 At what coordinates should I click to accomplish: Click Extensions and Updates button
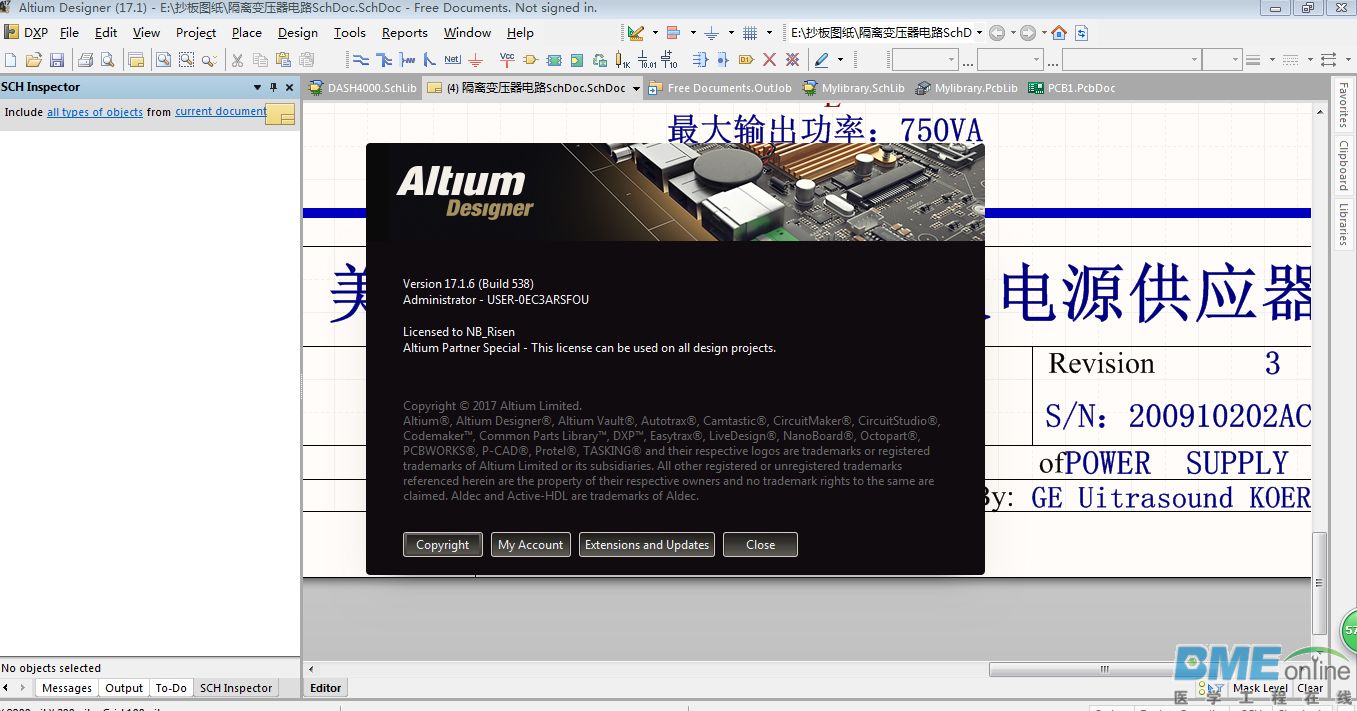647,545
